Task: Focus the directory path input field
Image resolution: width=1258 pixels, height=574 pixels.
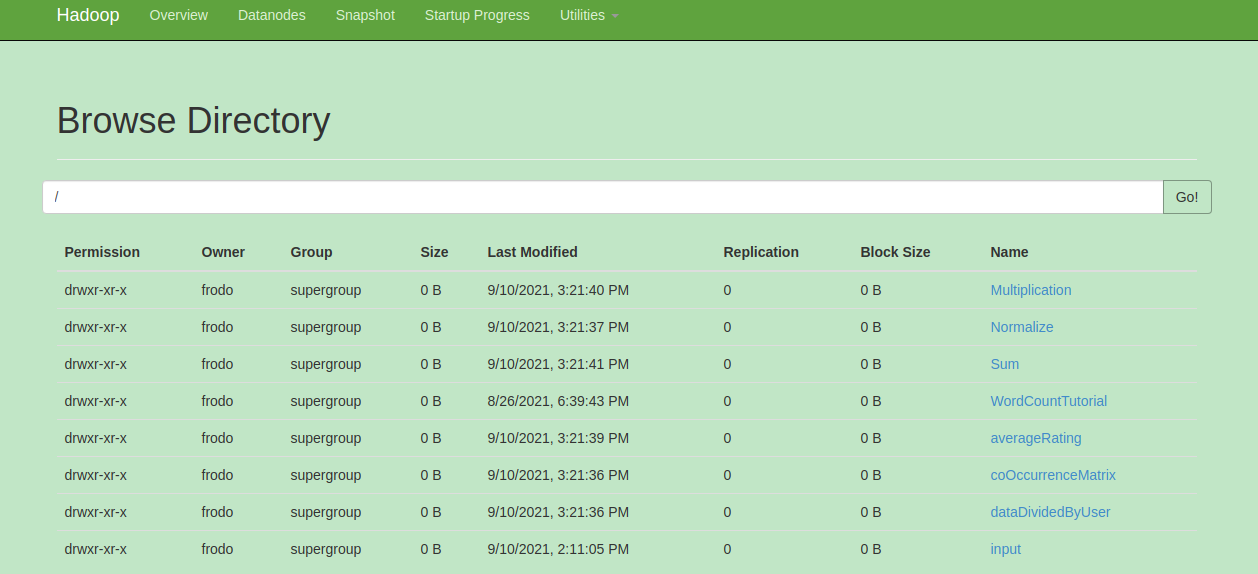Action: [602, 197]
